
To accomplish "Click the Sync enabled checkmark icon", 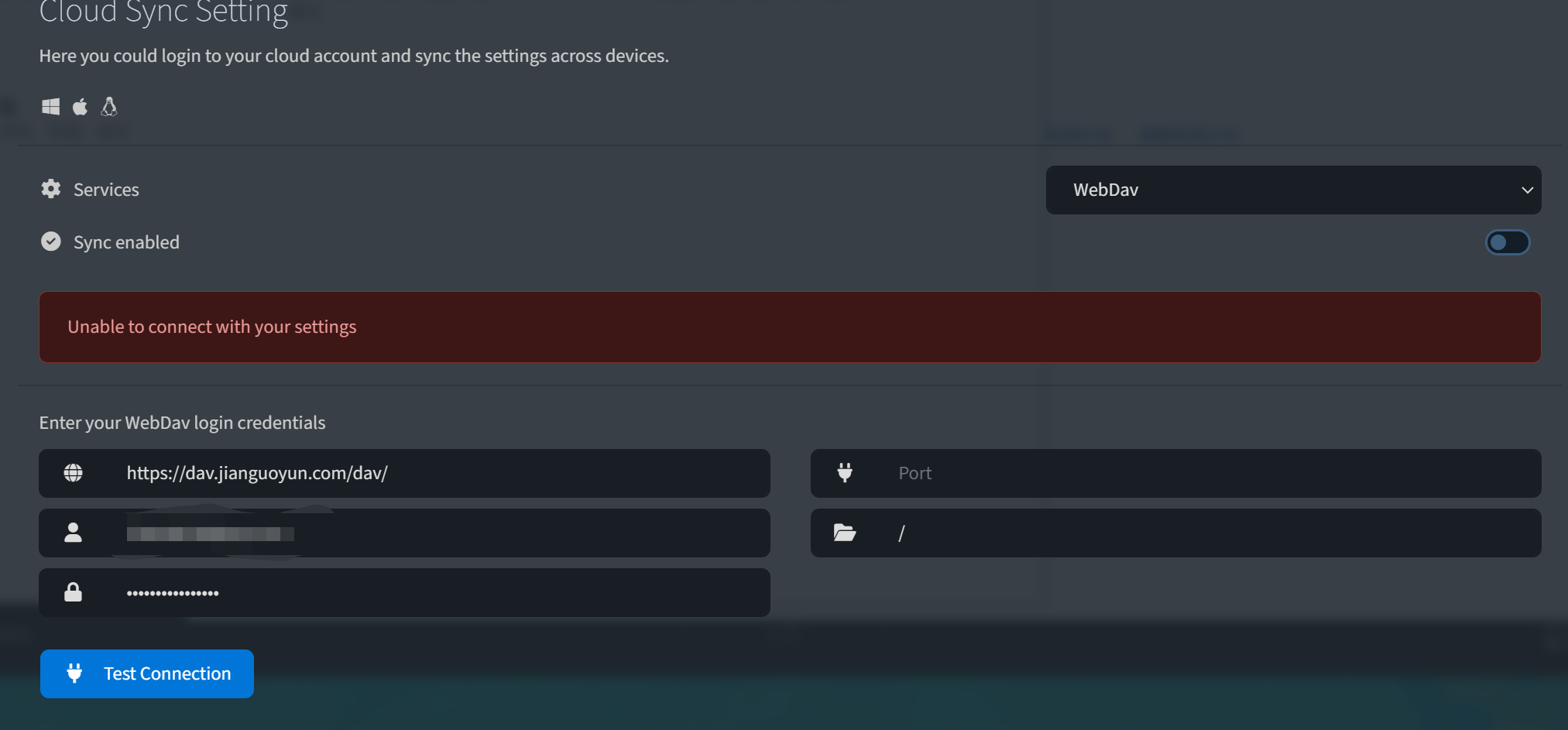I will [x=50, y=242].
